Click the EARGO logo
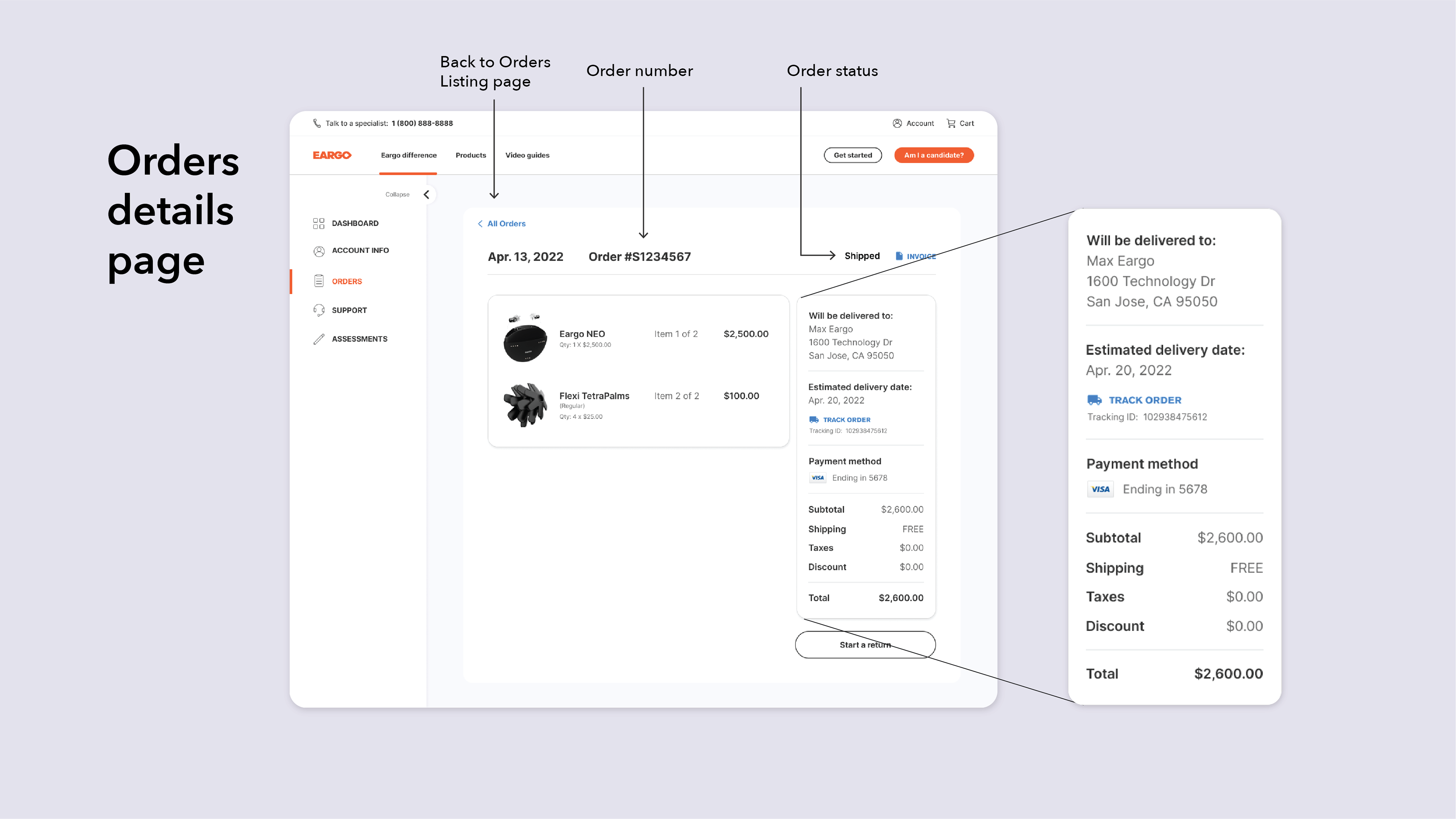 tap(332, 155)
